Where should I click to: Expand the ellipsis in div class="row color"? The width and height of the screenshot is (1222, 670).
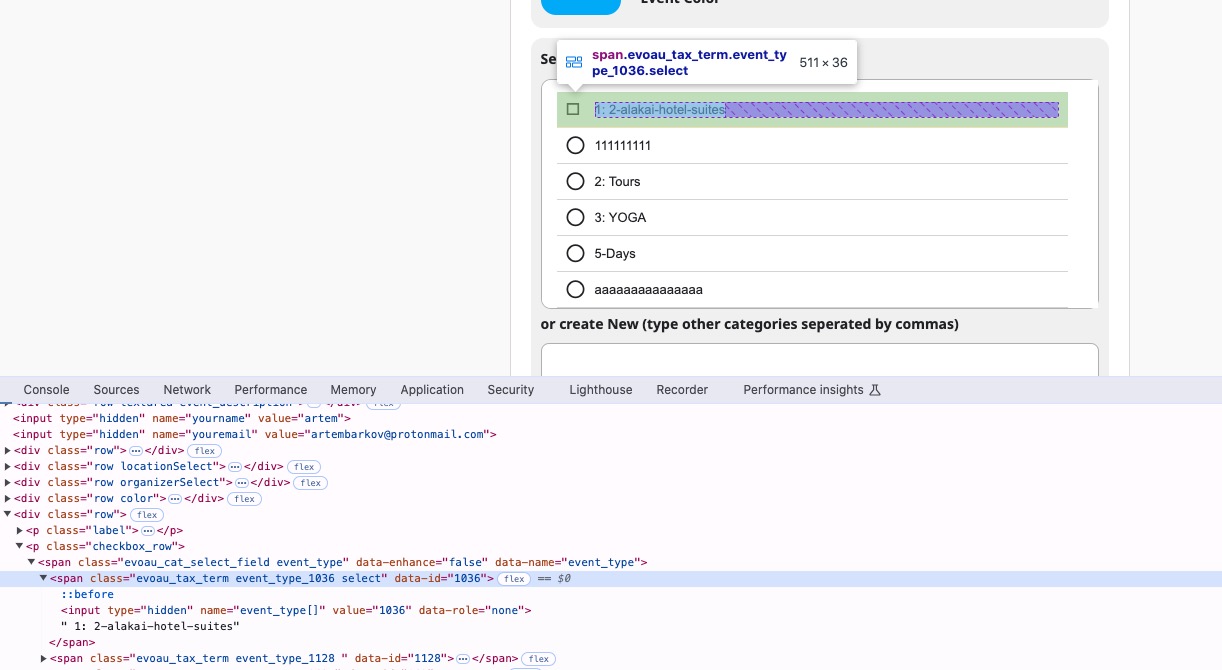[175, 499]
